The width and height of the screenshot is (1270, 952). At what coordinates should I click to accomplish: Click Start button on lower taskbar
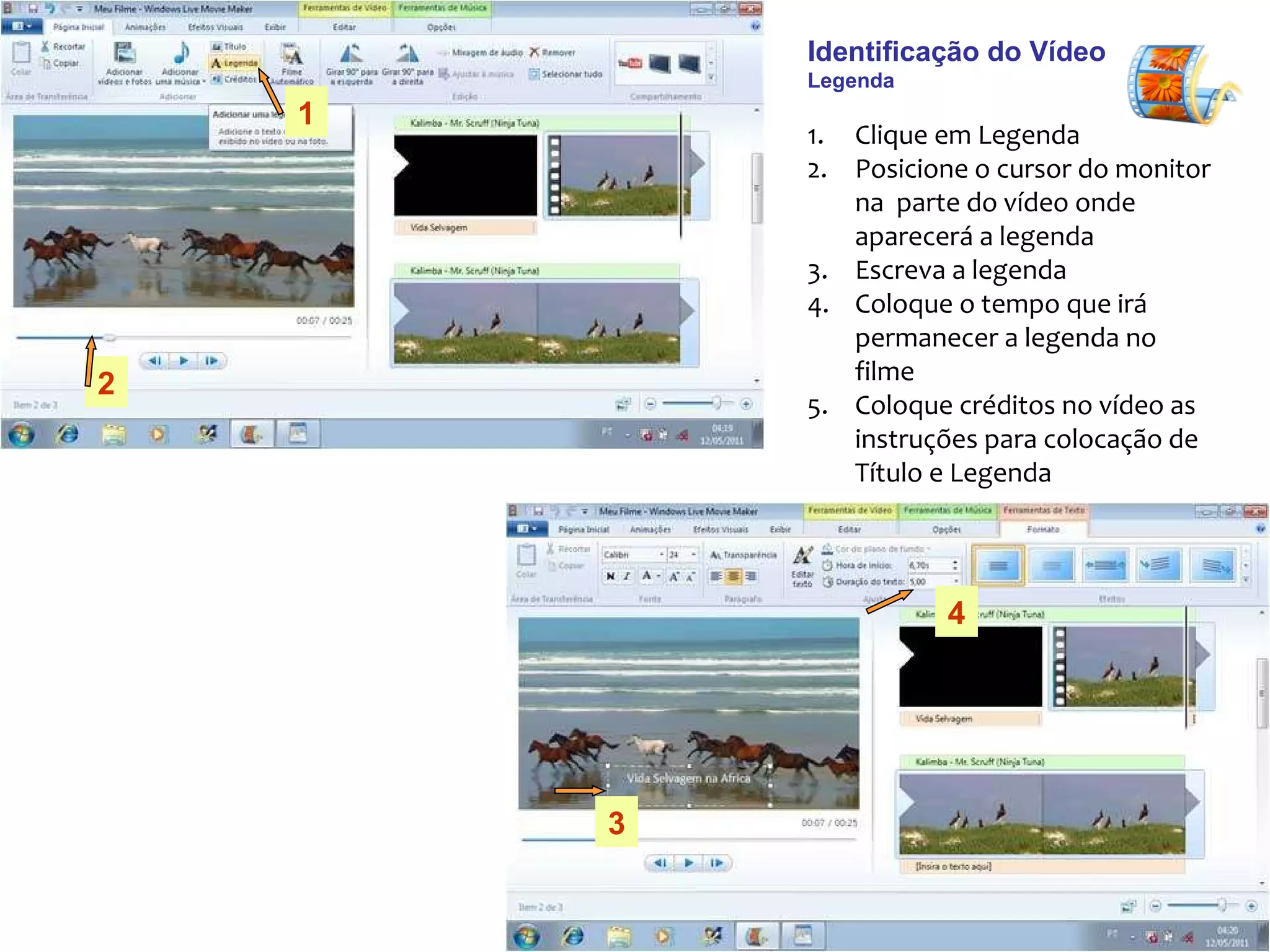click(526, 936)
